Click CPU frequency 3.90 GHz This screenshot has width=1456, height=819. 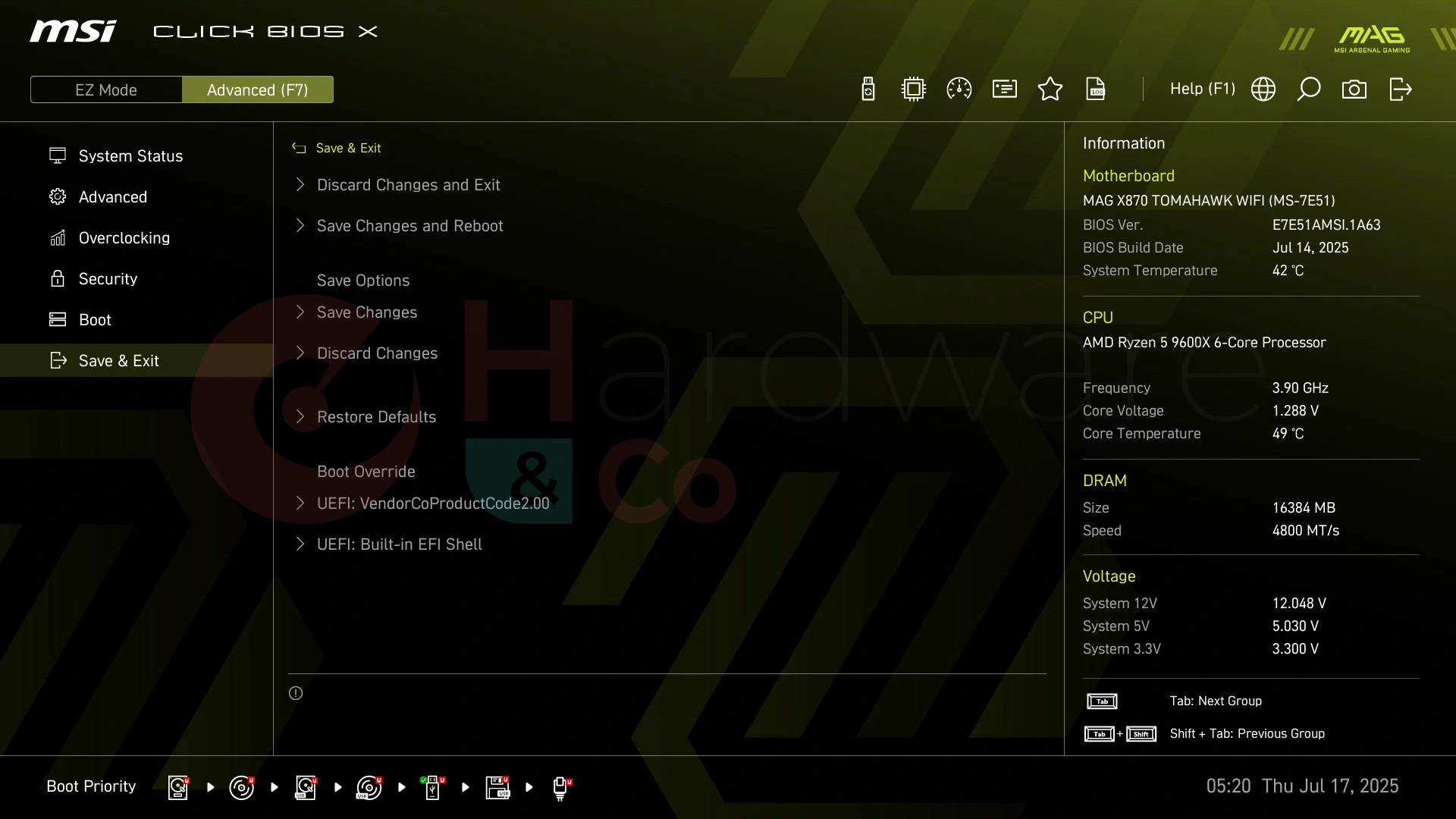[1301, 388]
